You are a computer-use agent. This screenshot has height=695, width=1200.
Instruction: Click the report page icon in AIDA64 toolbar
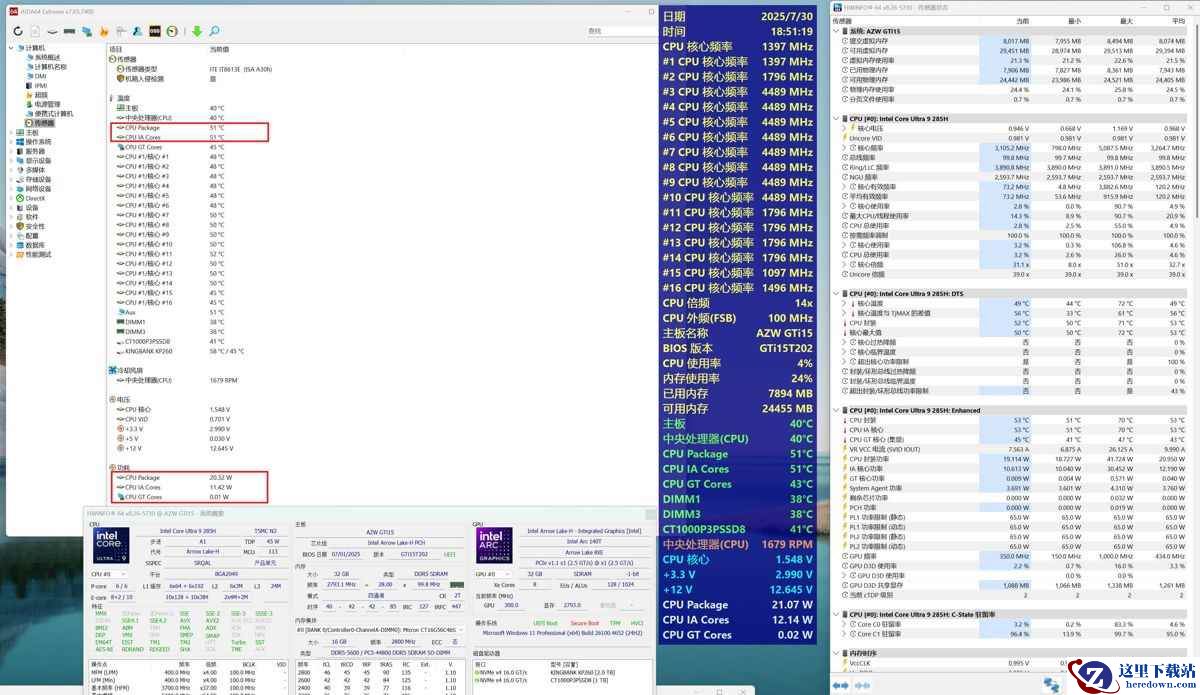pos(35,31)
